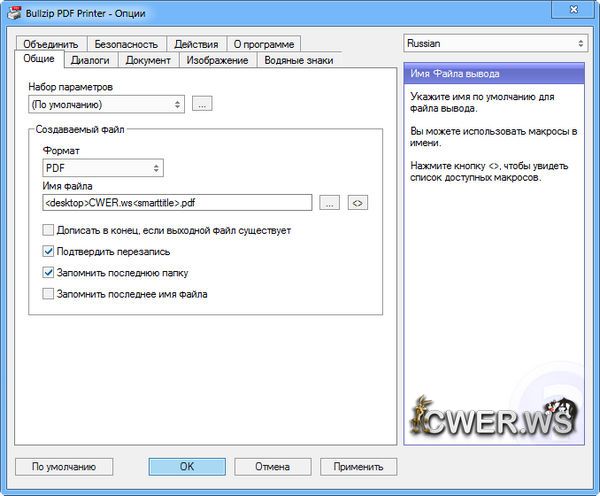Viewport: 600px width, 496px height.
Task: Confirm settings with the OK button
Action: coord(187,467)
